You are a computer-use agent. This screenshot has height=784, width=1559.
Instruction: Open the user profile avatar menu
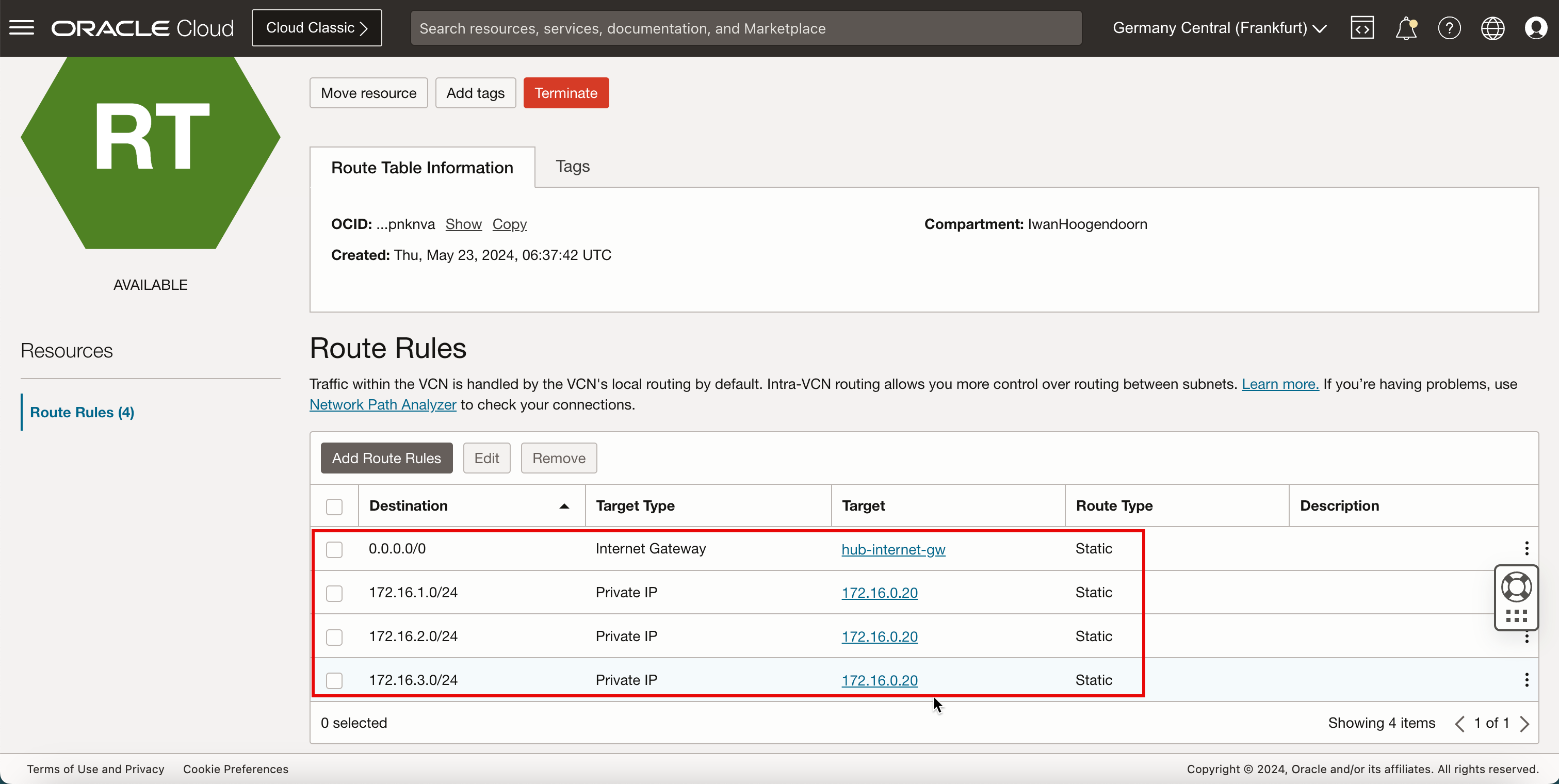tap(1536, 28)
